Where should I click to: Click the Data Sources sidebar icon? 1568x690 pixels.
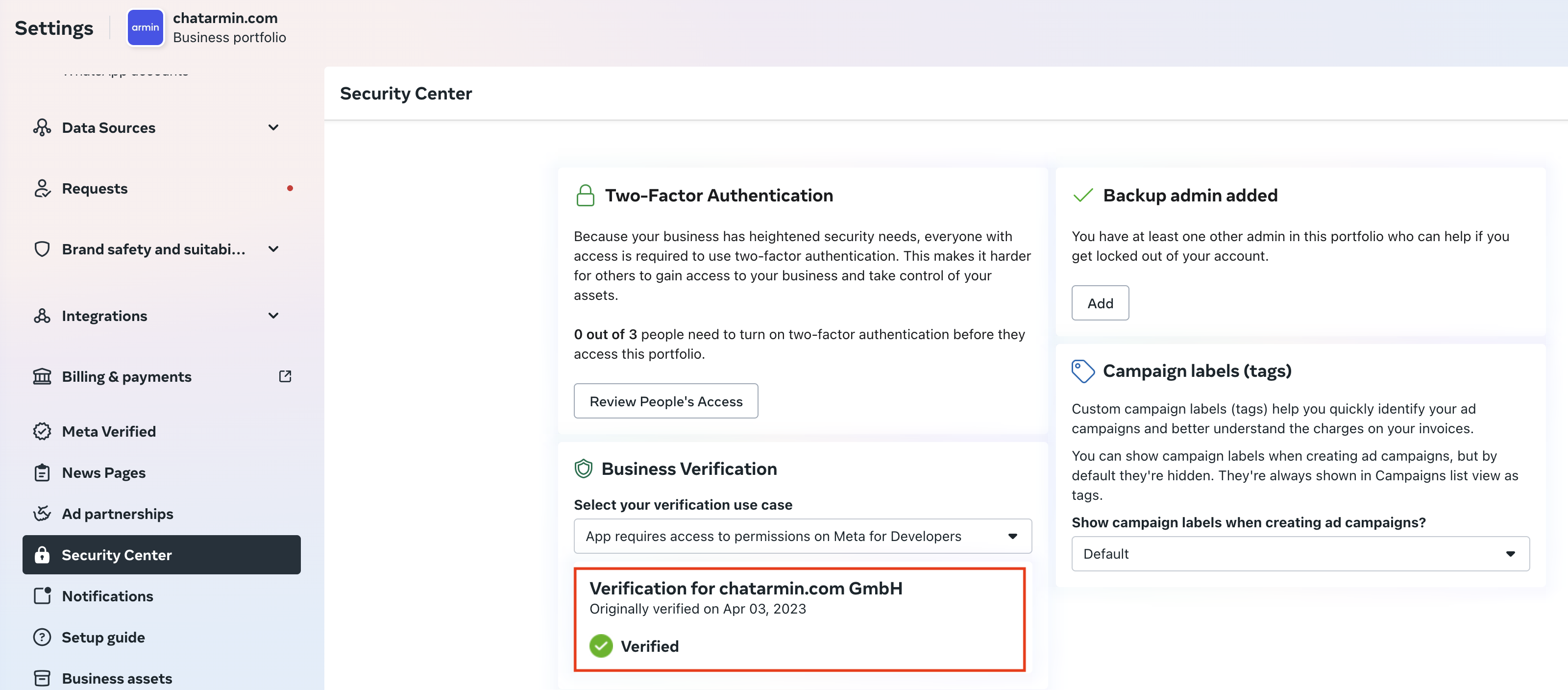tap(42, 127)
